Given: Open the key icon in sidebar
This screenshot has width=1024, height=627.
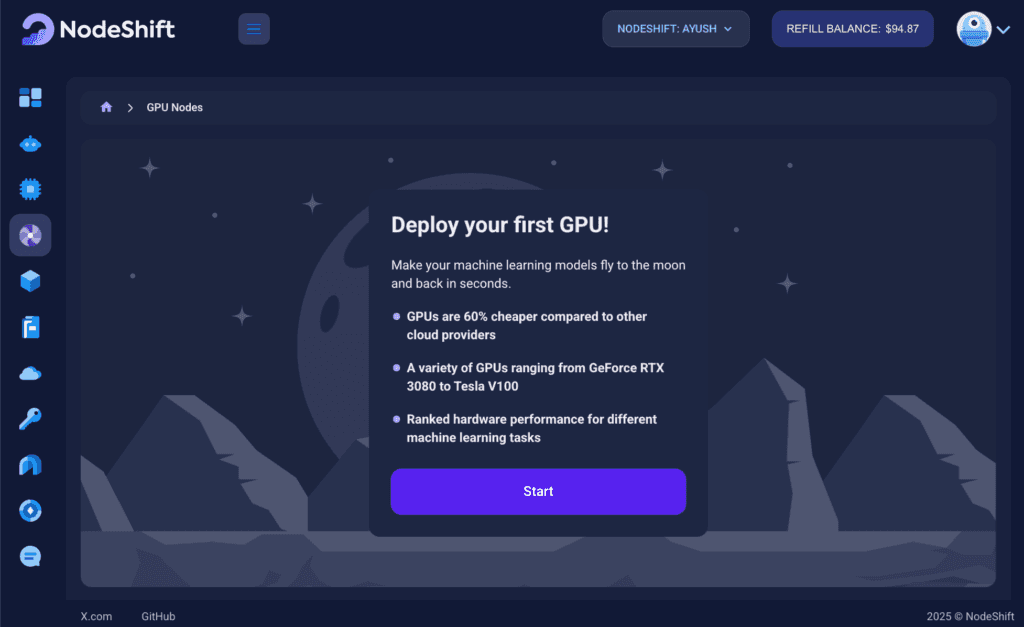Looking at the screenshot, I should coord(30,419).
